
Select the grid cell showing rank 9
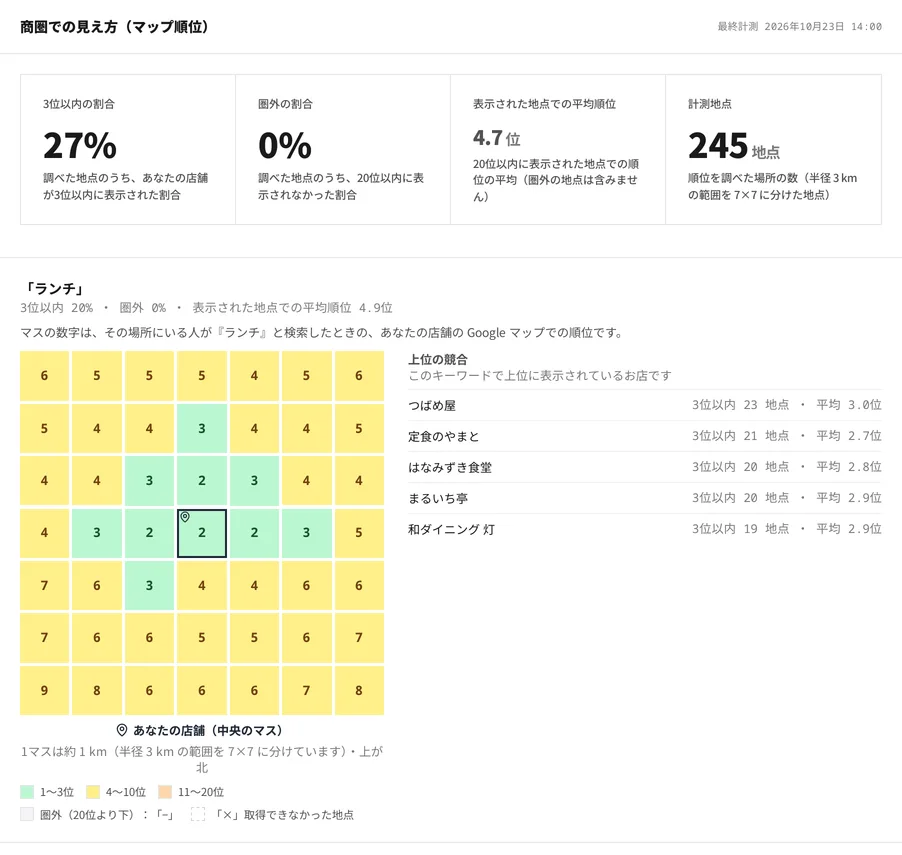(44, 690)
